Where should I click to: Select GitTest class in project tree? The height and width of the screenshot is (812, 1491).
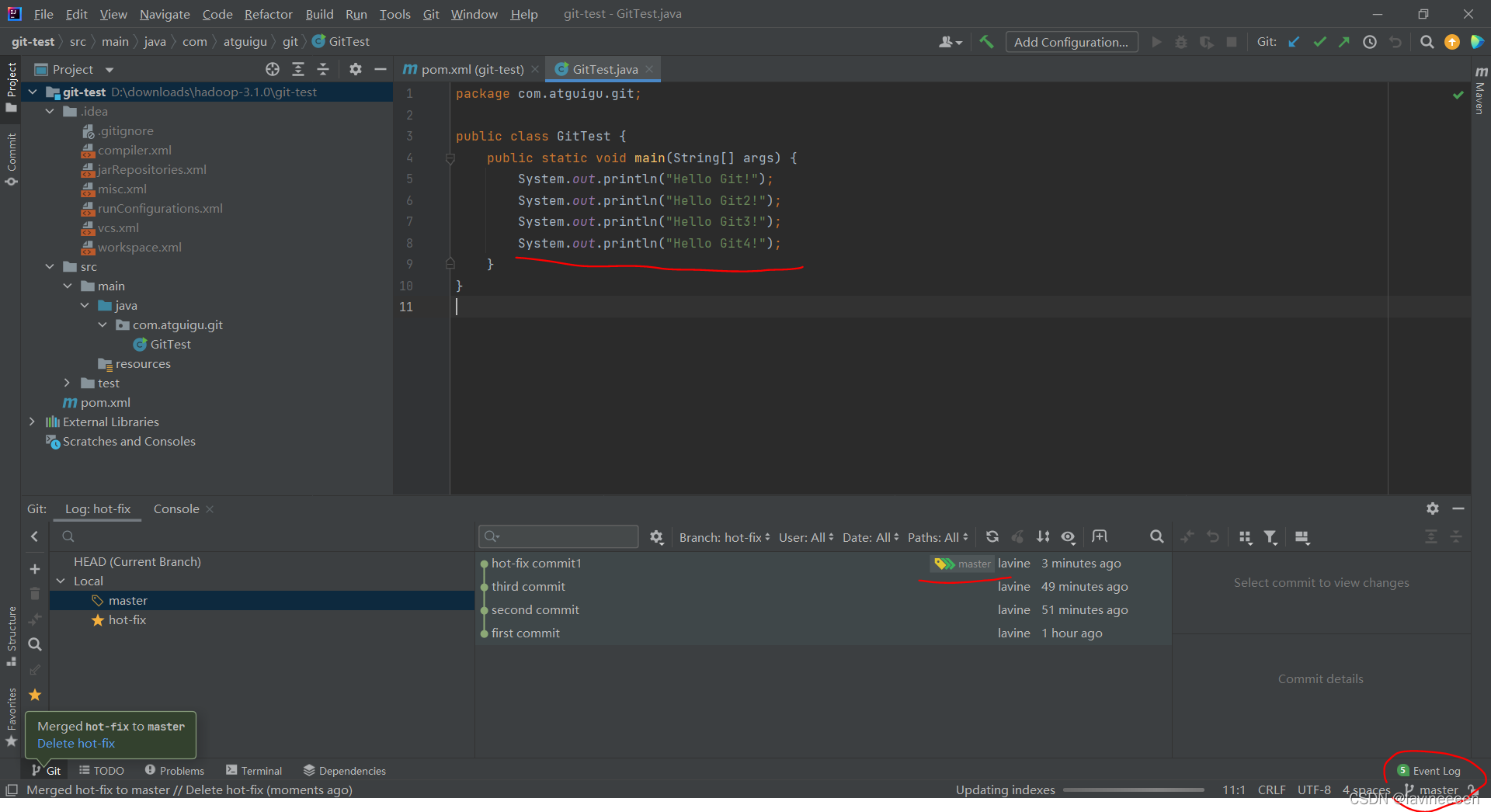pos(162,345)
